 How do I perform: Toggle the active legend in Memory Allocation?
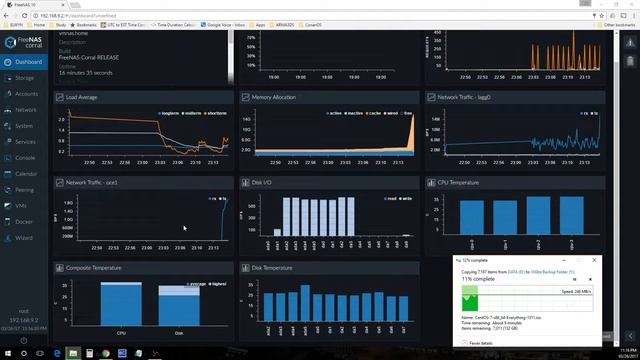[x=334, y=113]
